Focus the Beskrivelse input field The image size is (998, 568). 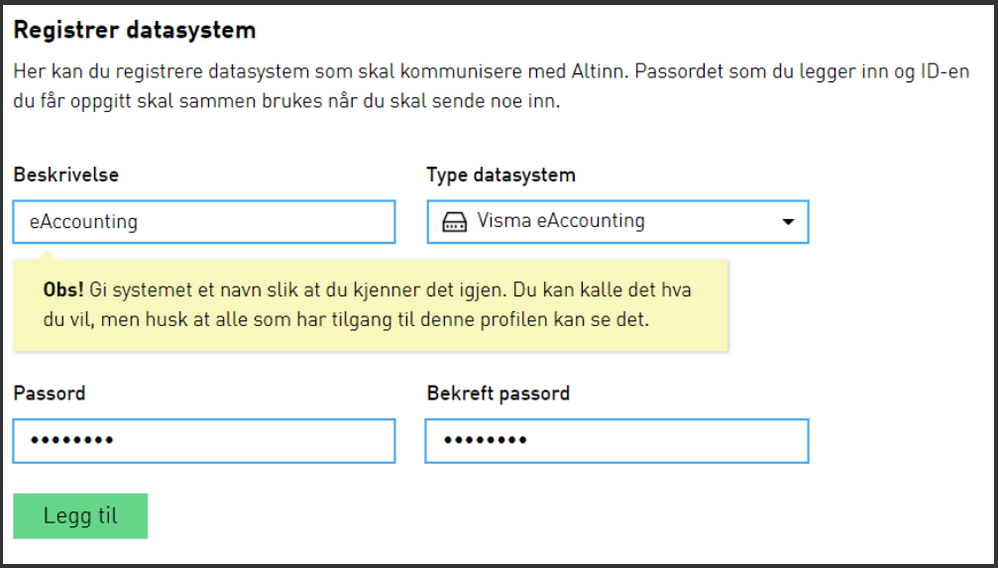pyautogui.click(x=204, y=222)
